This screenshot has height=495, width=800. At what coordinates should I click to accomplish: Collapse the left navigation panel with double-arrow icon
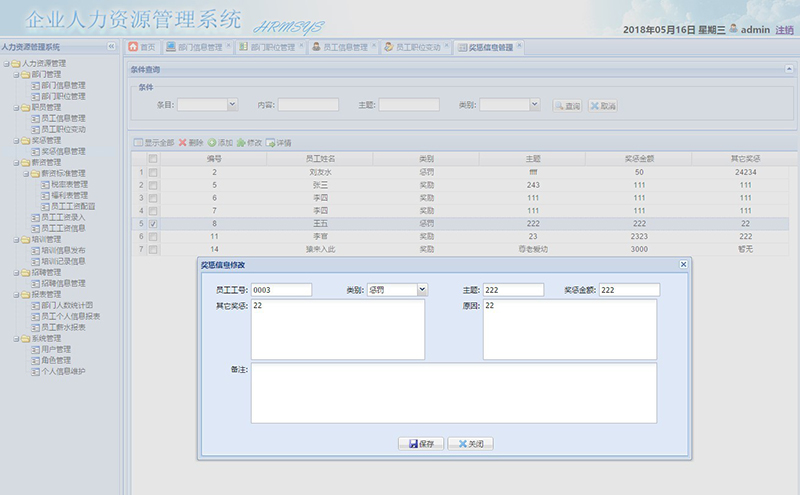[x=111, y=47]
